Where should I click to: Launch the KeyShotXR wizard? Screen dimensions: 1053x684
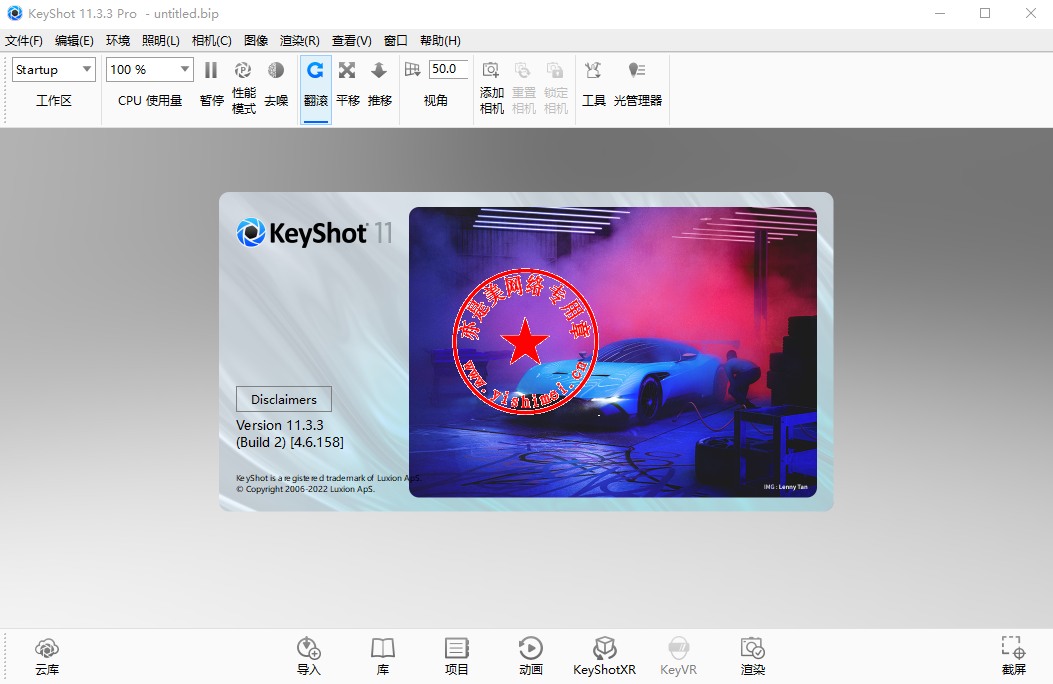tap(604, 656)
